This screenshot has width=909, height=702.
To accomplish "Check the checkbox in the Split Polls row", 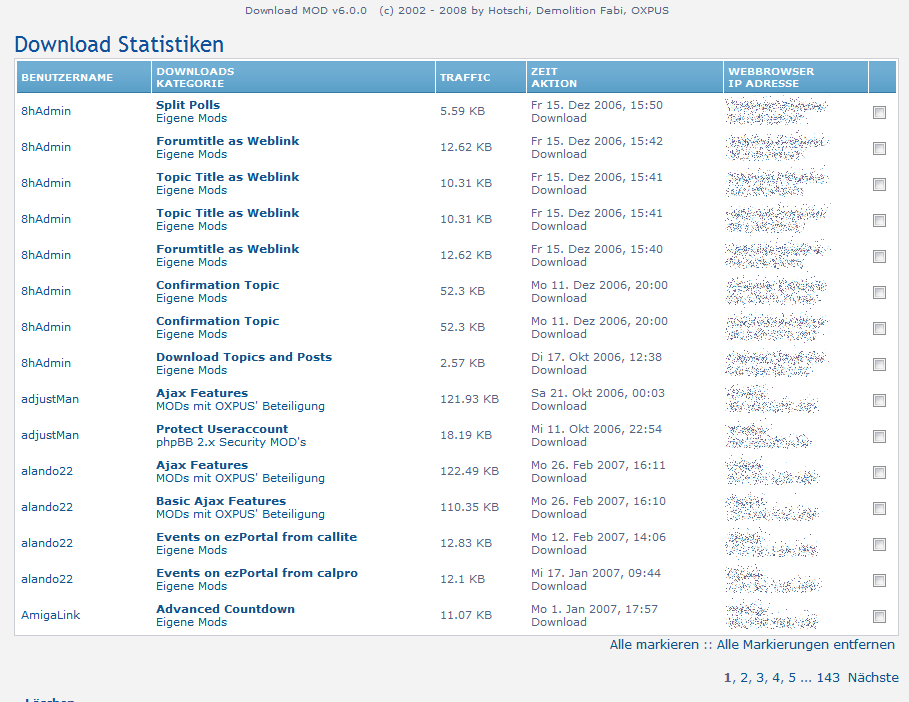I will pyautogui.click(x=879, y=113).
